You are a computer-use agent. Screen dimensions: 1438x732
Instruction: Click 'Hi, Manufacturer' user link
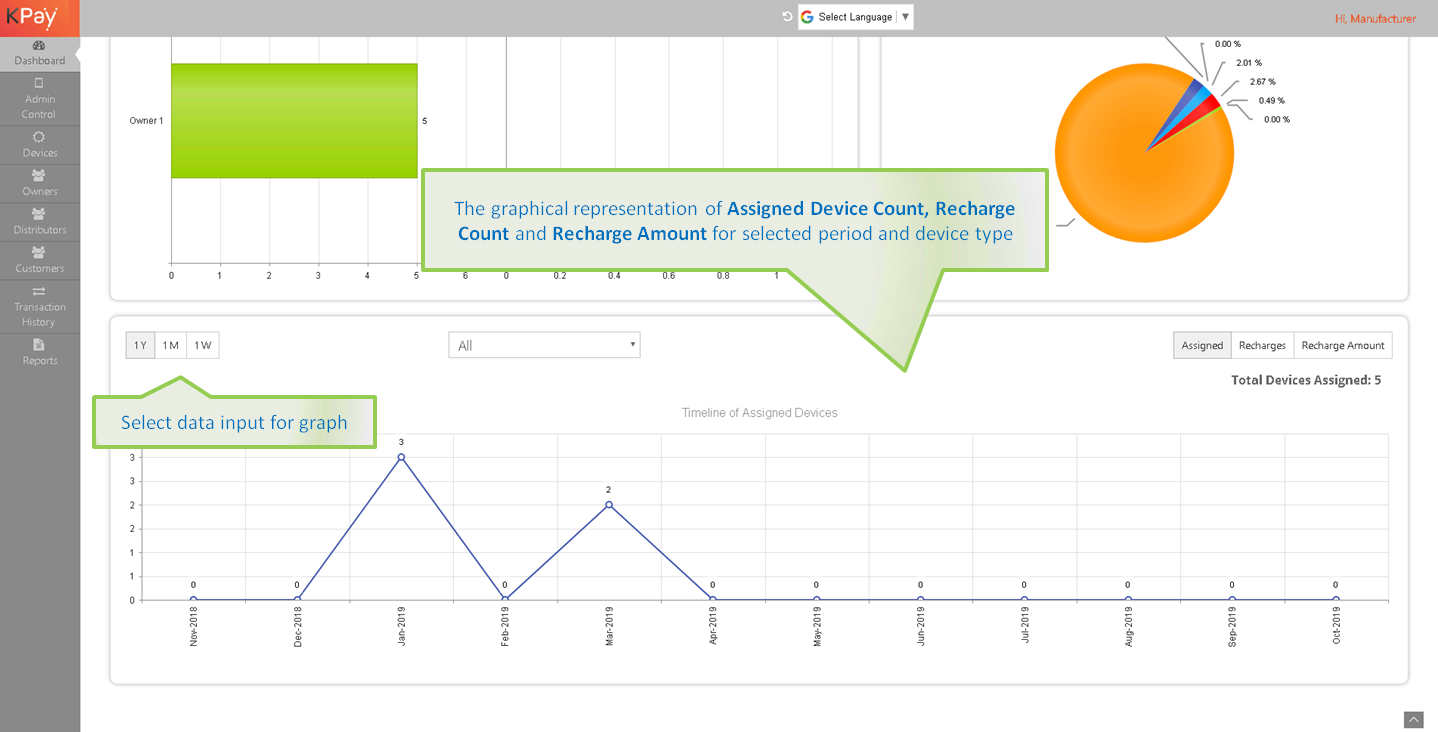coord(1375,19)
